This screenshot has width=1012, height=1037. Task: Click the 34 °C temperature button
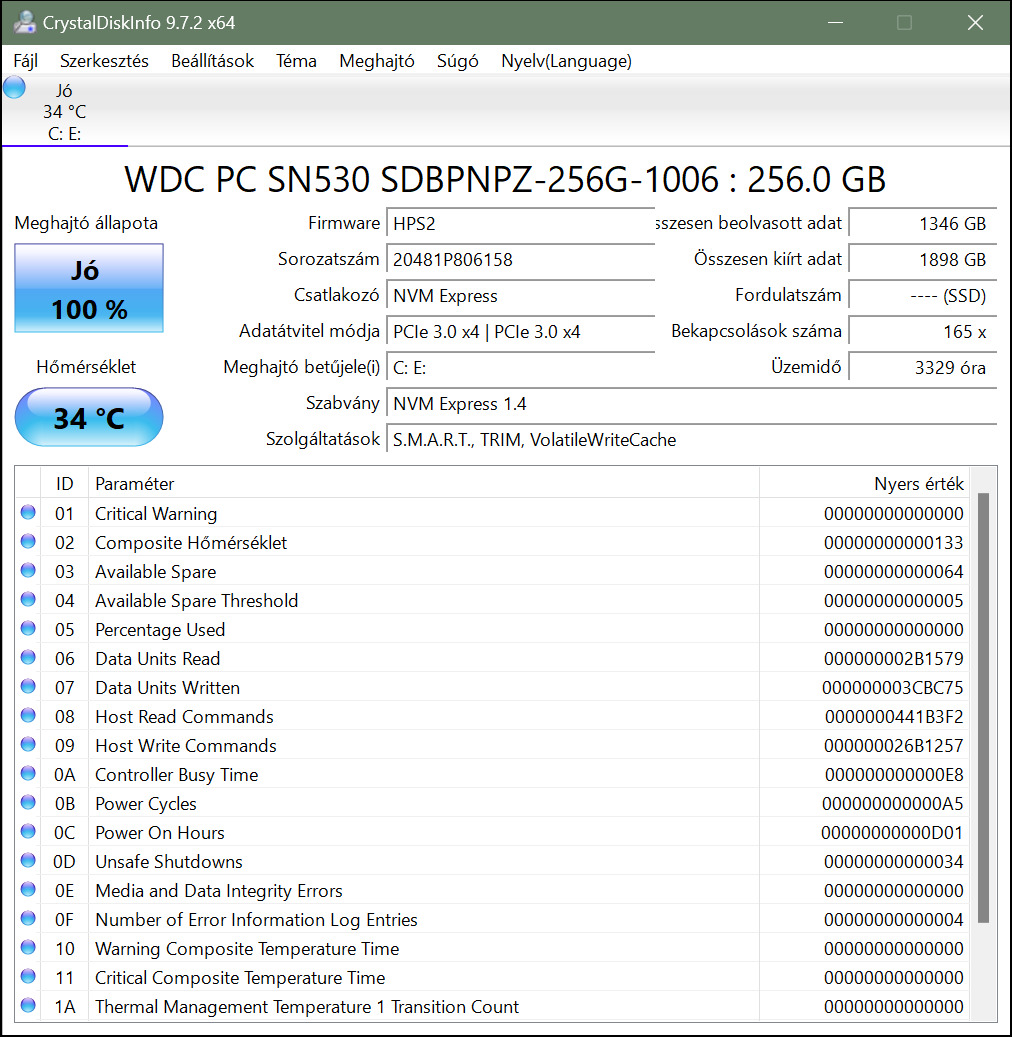click(89, 417)
